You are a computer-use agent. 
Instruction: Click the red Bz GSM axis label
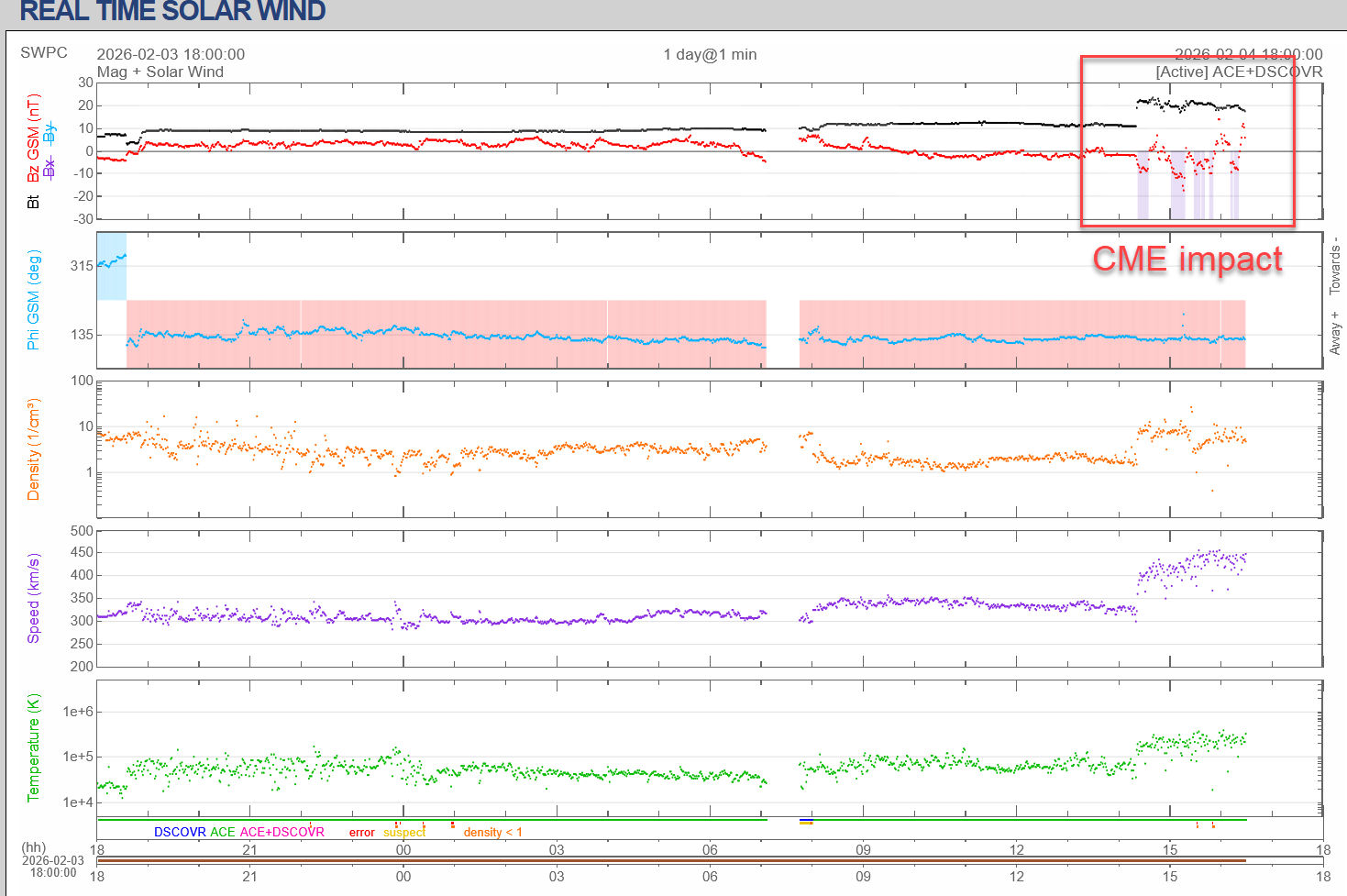pyautogui.click(x=33, y=138)
